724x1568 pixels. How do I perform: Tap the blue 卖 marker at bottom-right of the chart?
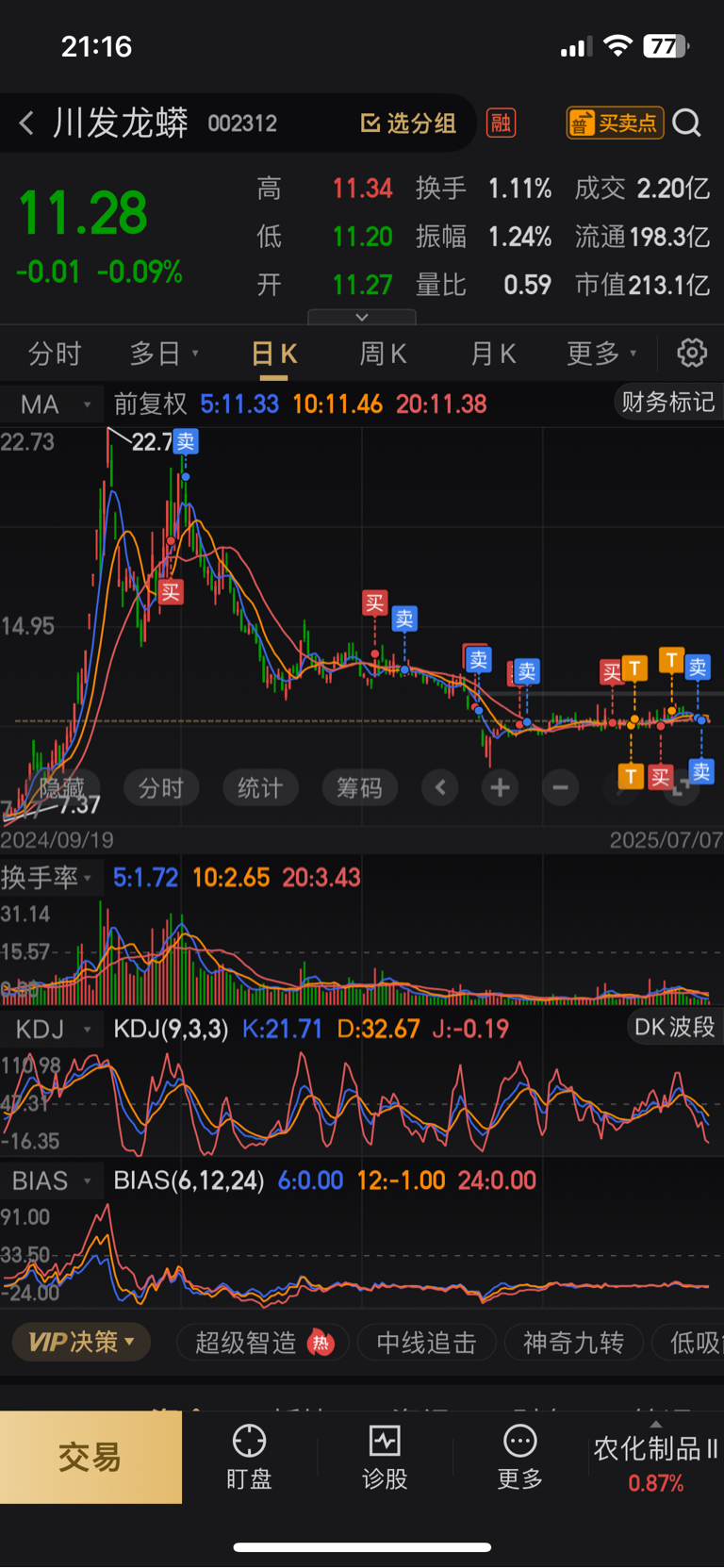701,771
